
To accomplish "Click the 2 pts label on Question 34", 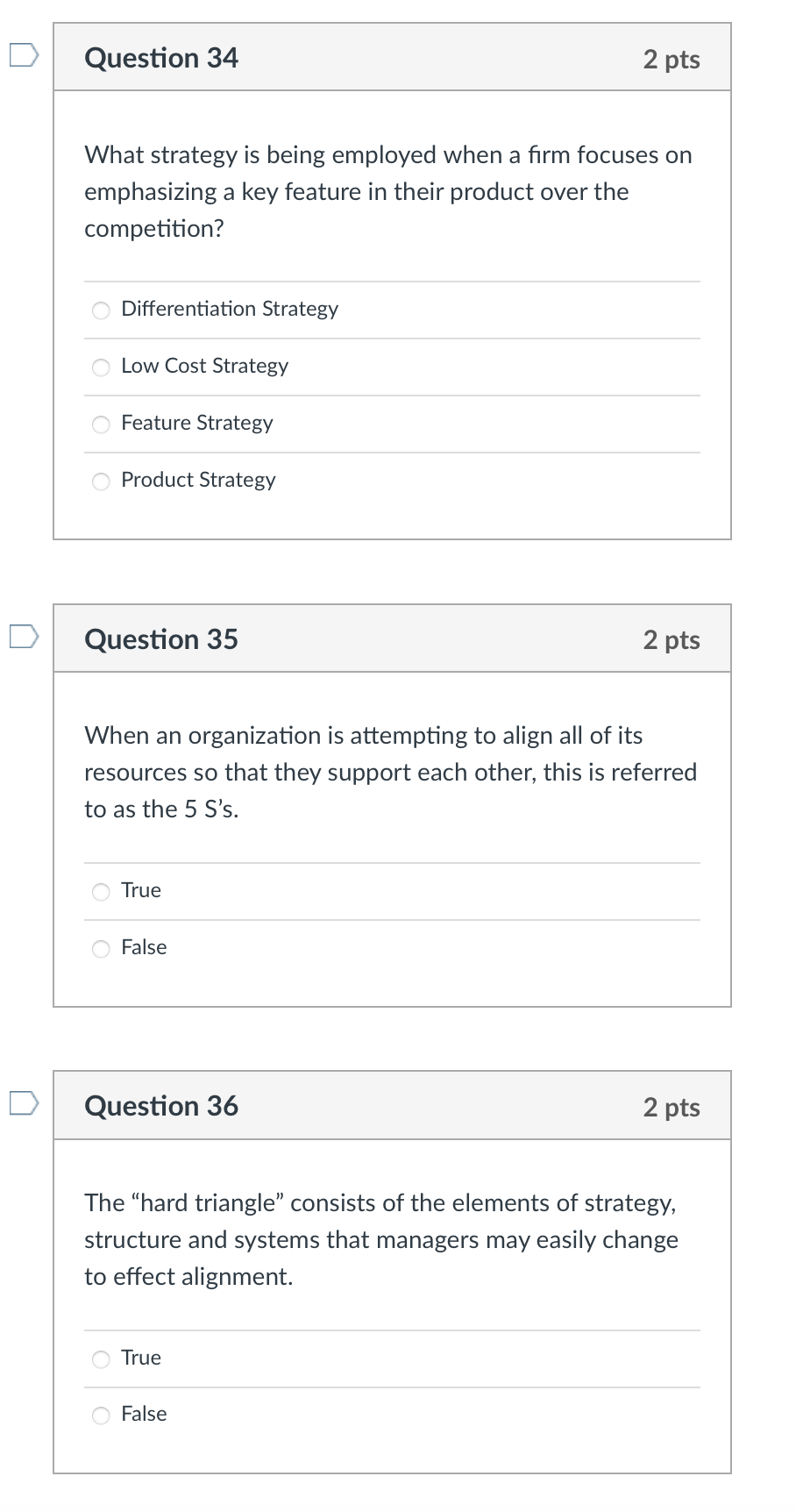I will [x=672, y=59].
